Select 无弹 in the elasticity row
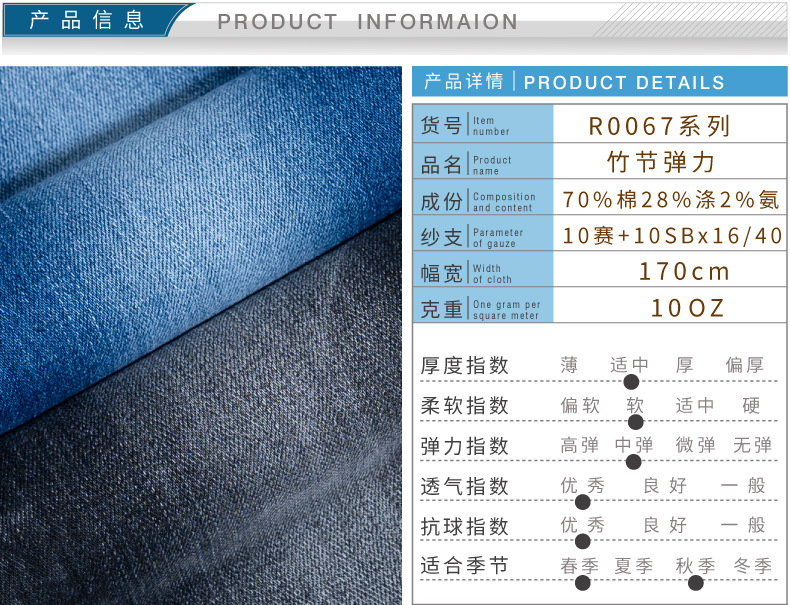790x605 pixels. coord(753,445)
